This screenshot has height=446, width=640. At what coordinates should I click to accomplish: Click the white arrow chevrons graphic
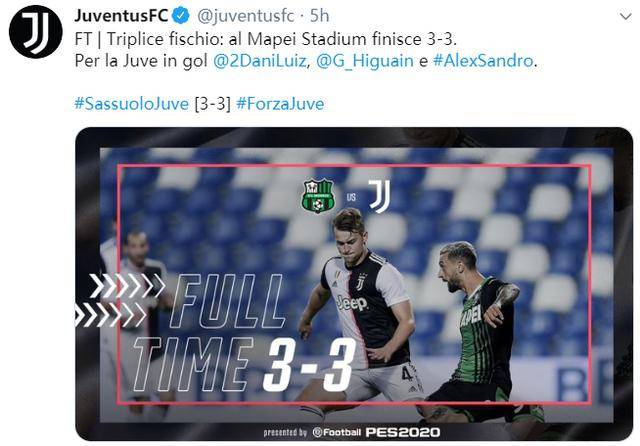(120, 300)
